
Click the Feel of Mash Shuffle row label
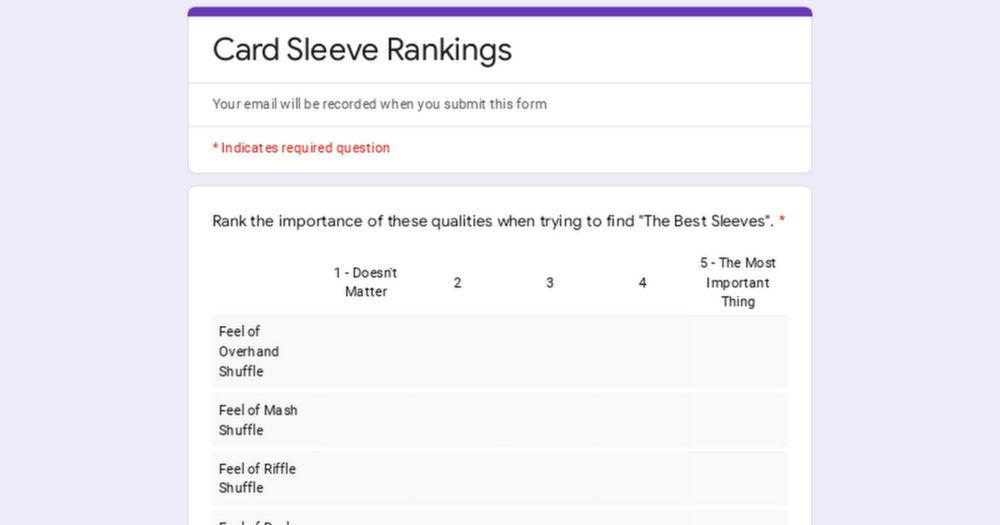258,420
